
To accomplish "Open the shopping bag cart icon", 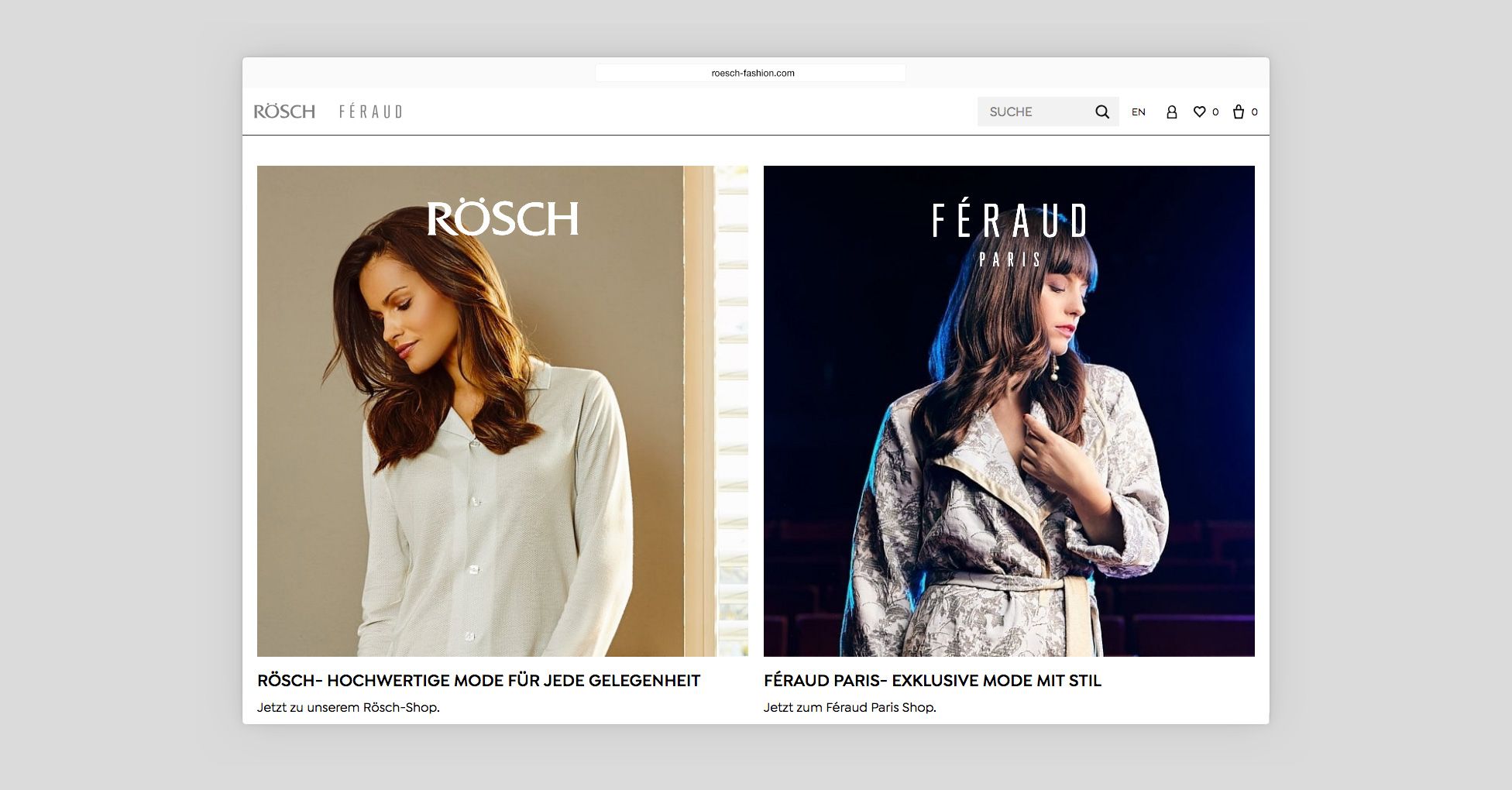I will coord(1239,112).
